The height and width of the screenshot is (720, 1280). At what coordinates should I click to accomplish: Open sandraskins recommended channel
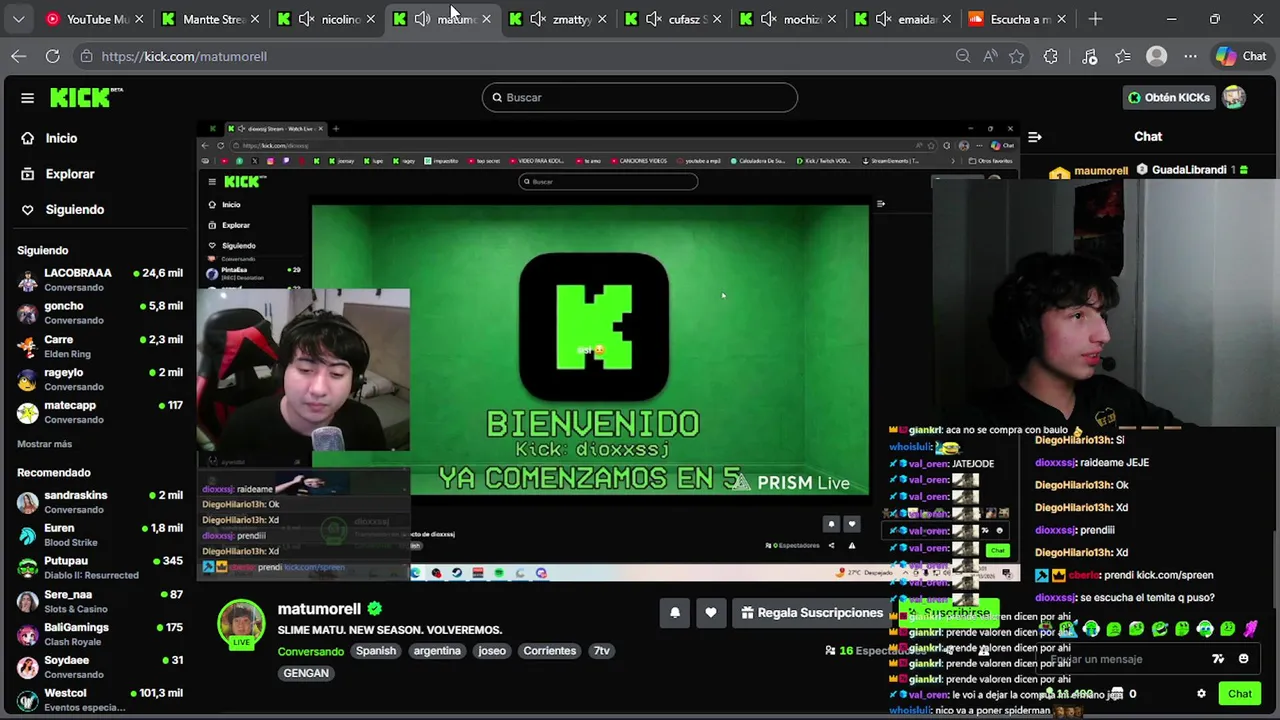click(100, 502)
